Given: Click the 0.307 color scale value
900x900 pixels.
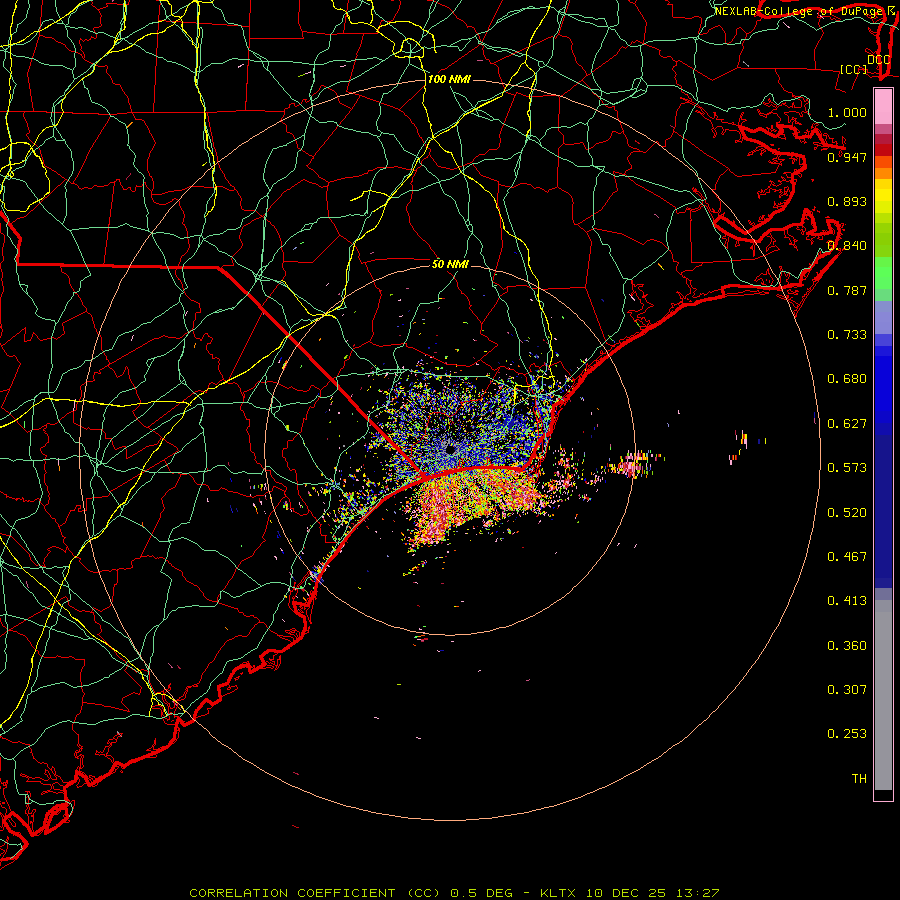Looking at the screenshot, I should [x=847, y=690].
